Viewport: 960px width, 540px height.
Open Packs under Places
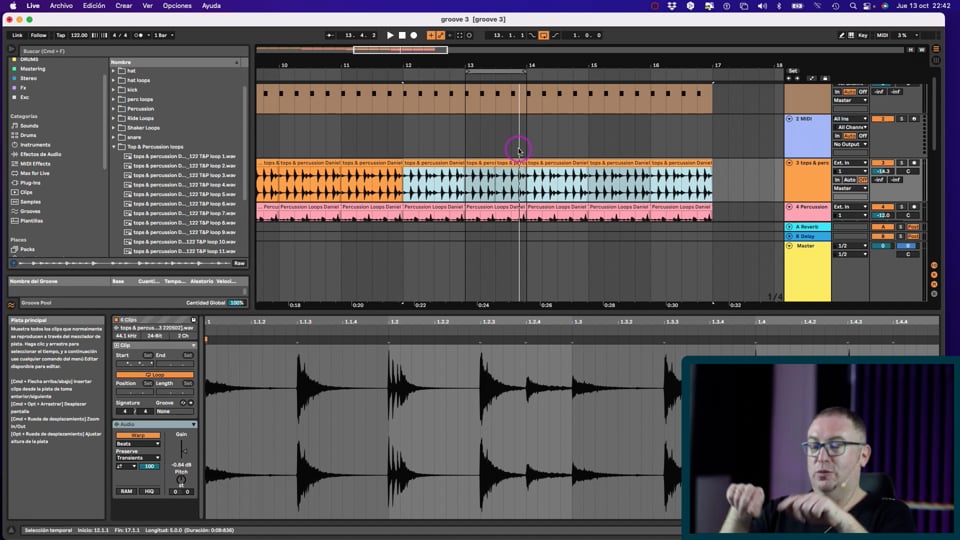coord(27,249)
